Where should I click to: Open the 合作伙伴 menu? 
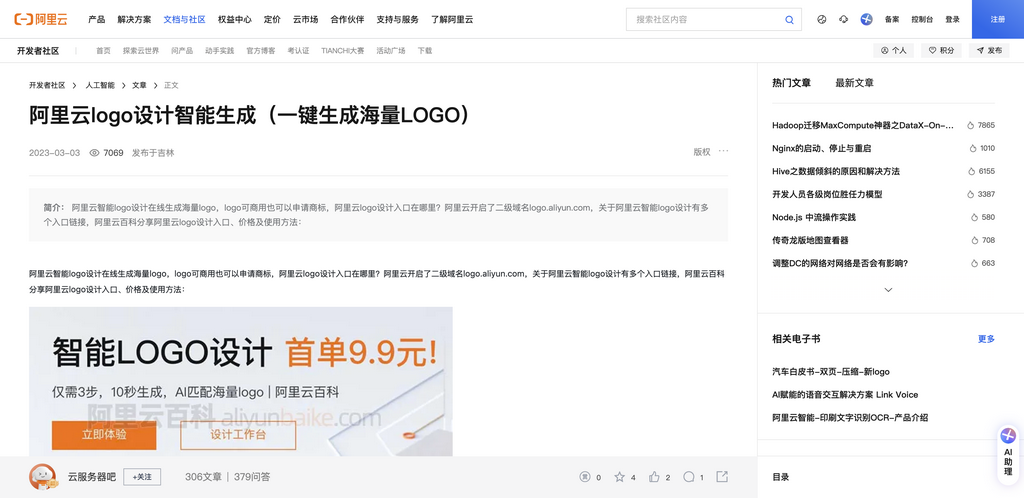[x=347, y=20]
